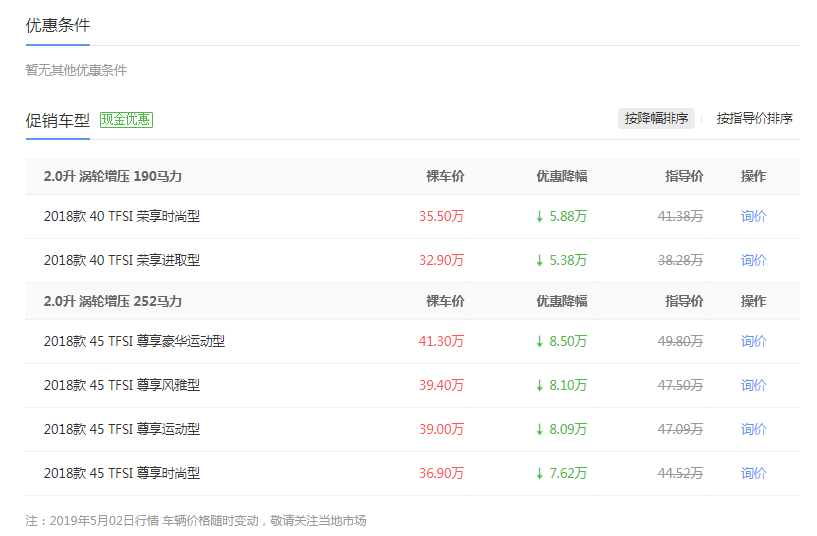This screenshot has height=536, width=817.
Task: Click 询价 for 40 TFSI 荣享进取型
Action: (x=753, y=260)
